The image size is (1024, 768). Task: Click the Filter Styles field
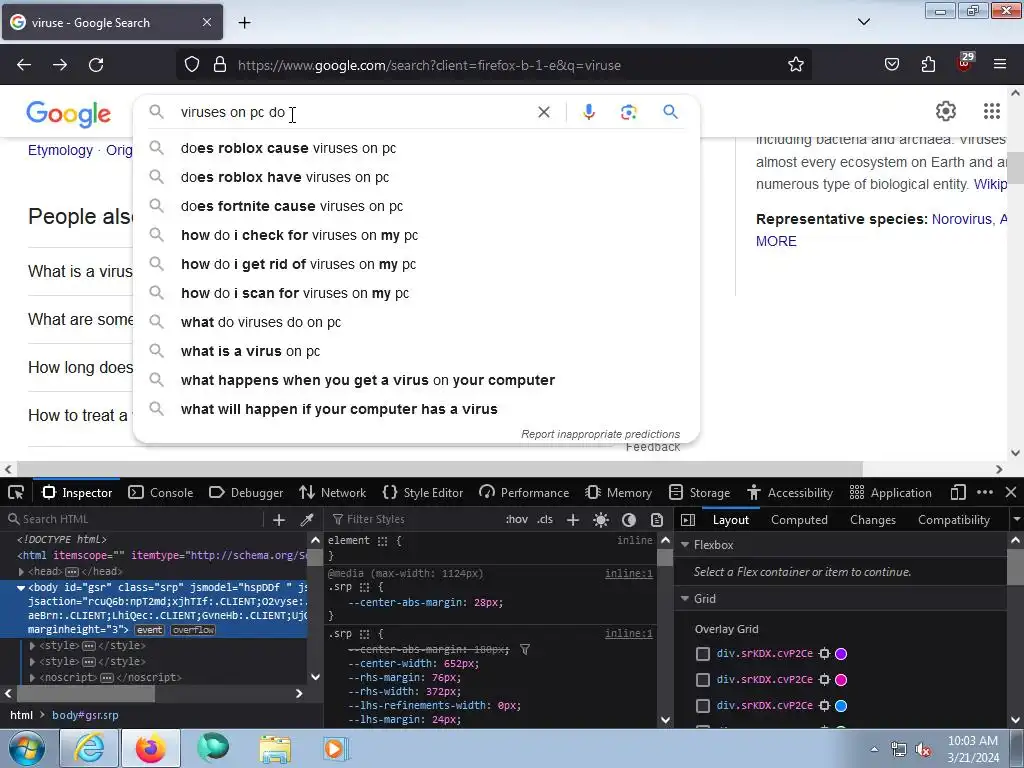(413, 519)
